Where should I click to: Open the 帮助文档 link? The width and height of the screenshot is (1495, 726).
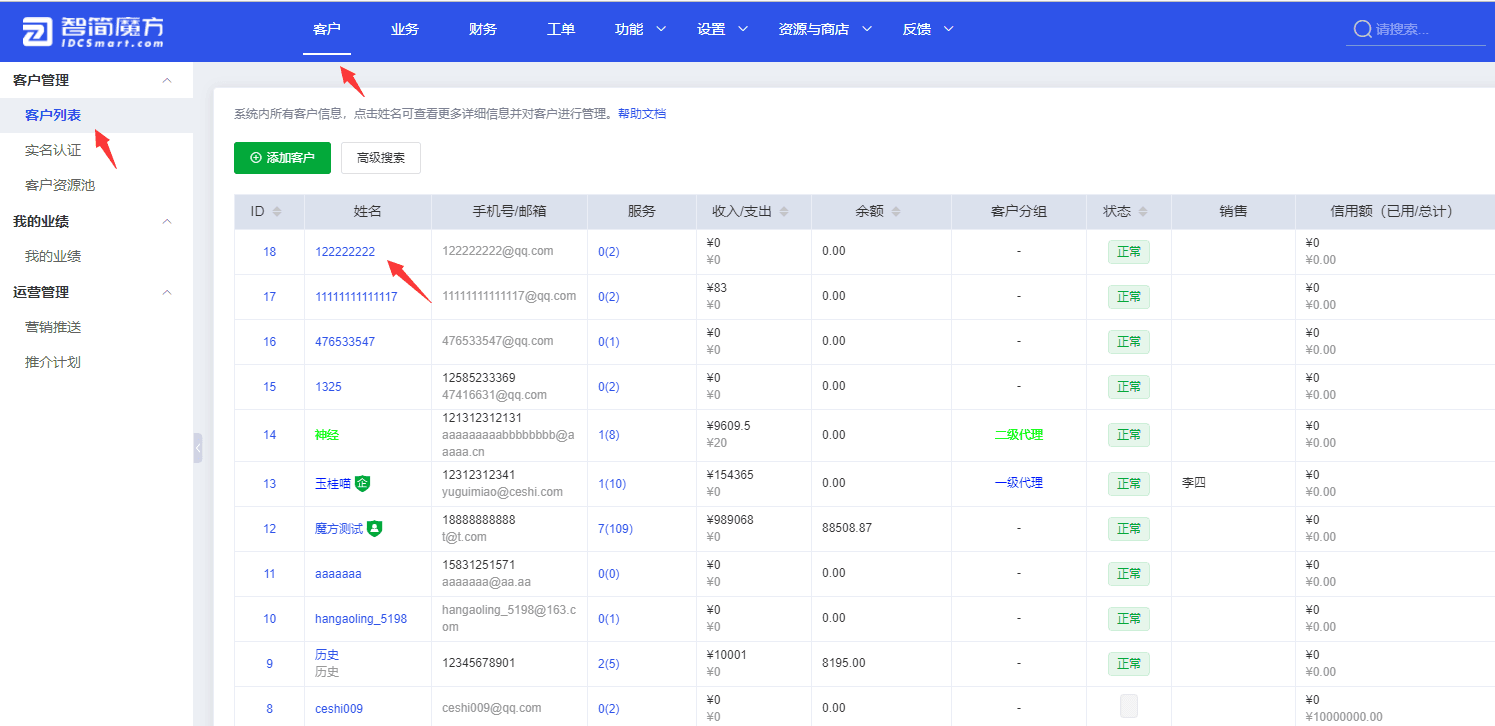tap(642, 114)
